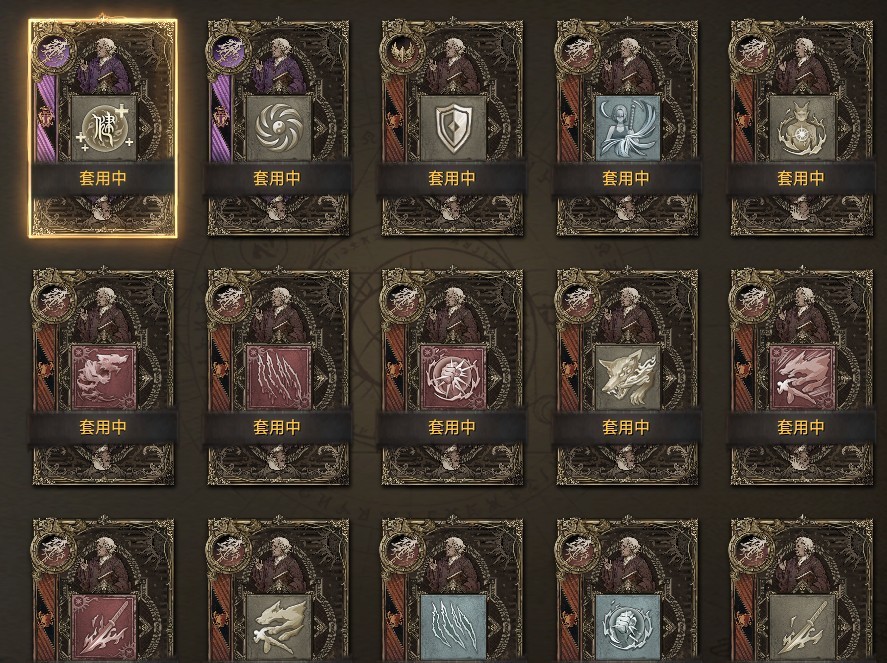Choose the red spiked fist skill icon
887x663 pixels.
[454, 377]
